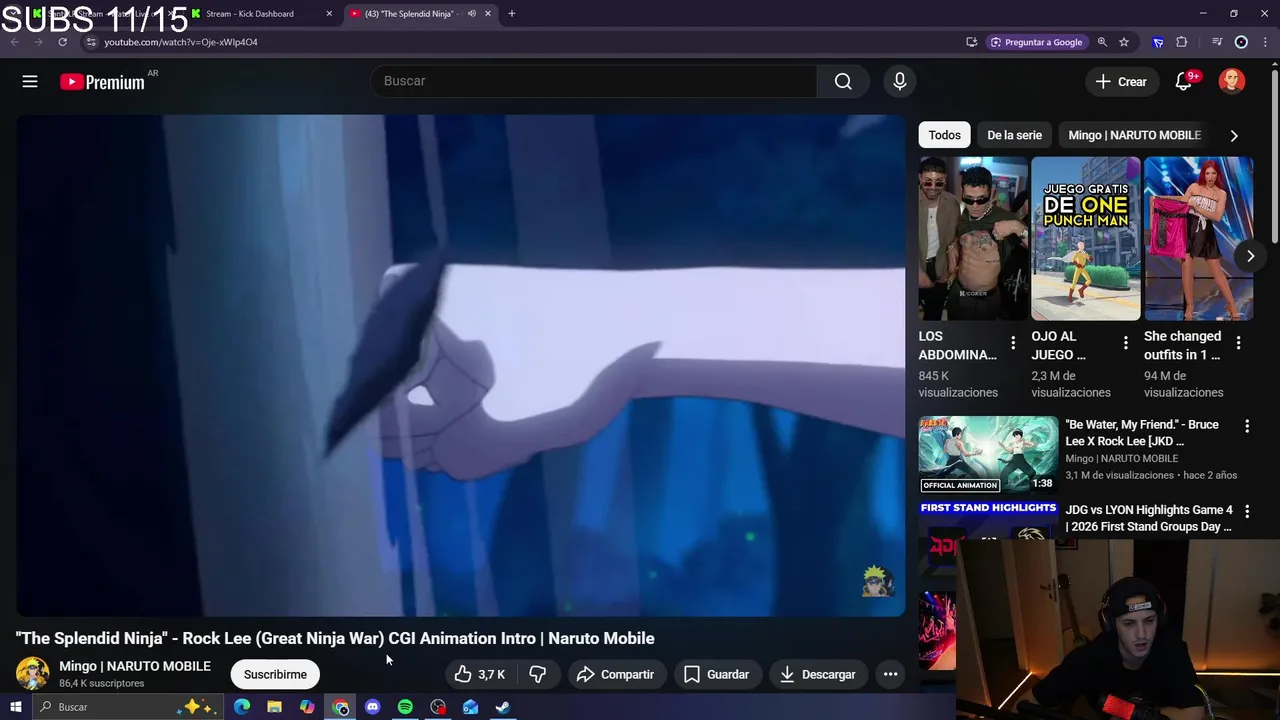Open Chrome profile icon in toolbar
This screenshot has height=720, width=1280.
(x=1241, y=42)
